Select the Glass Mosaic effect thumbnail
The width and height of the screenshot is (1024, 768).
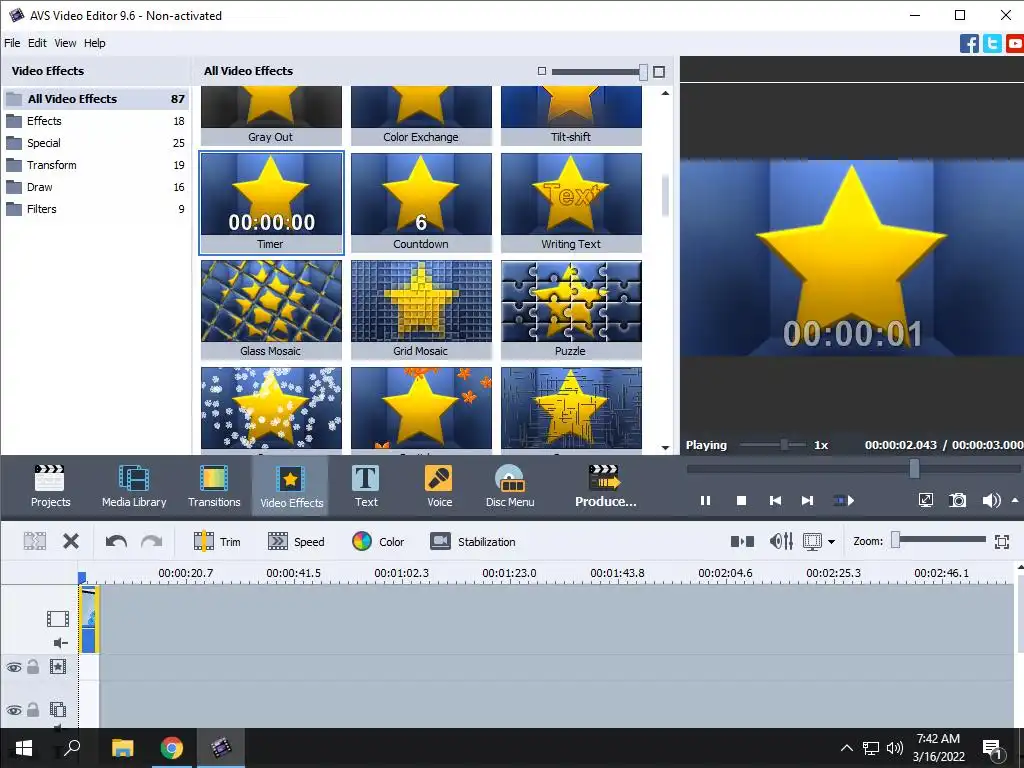[x=271, y=310]
